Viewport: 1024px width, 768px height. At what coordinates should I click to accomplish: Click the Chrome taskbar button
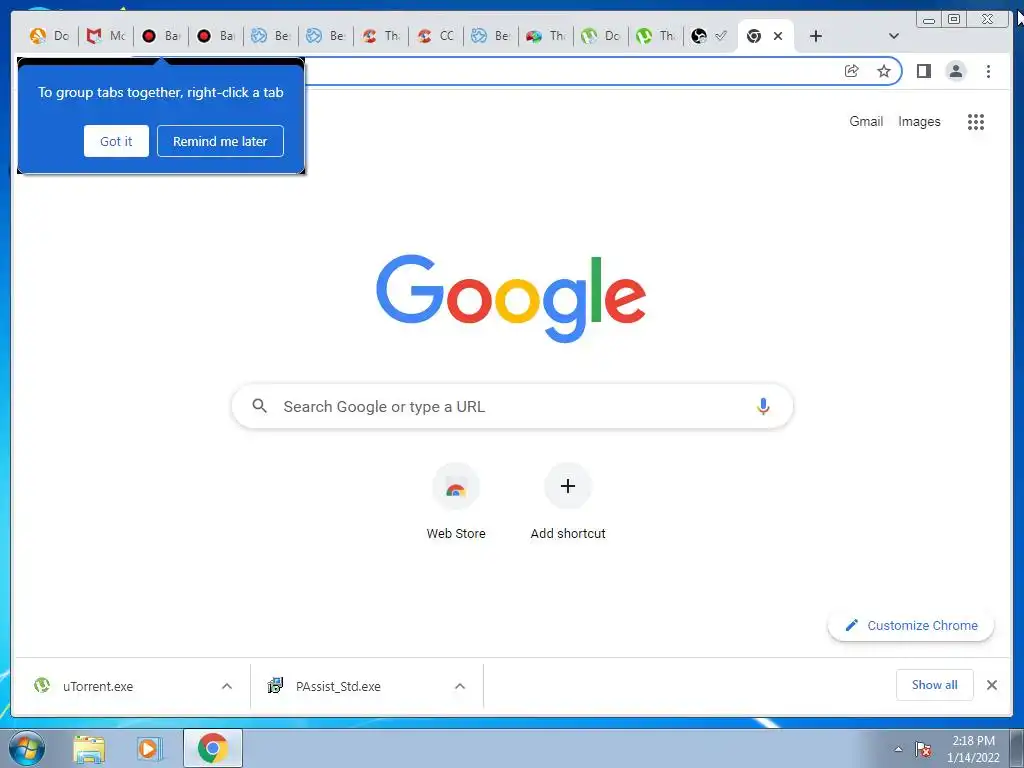tap(213, 748)
